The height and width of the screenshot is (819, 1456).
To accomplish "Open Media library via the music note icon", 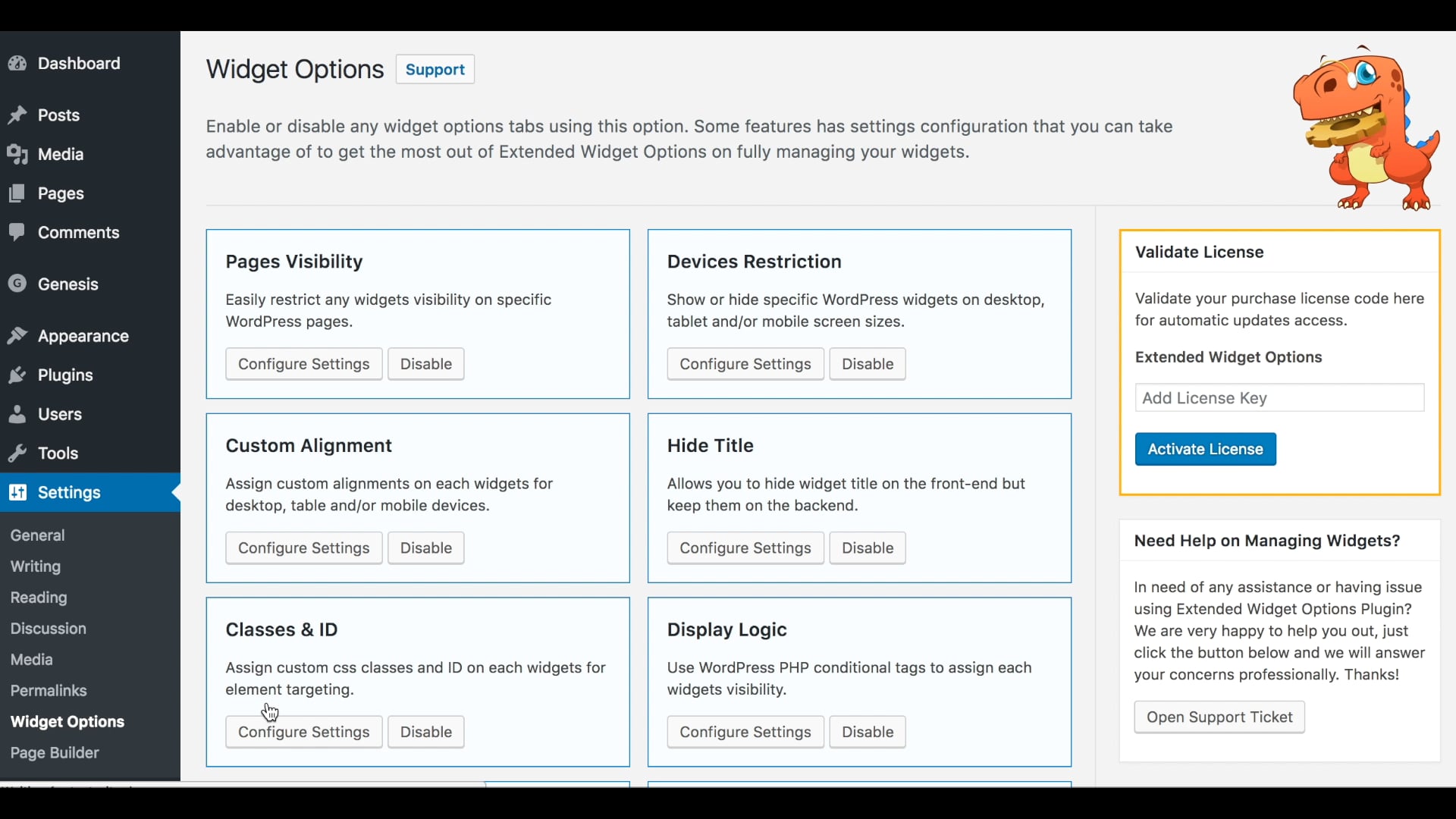I will pyautogui.click(x=17, y=154).
